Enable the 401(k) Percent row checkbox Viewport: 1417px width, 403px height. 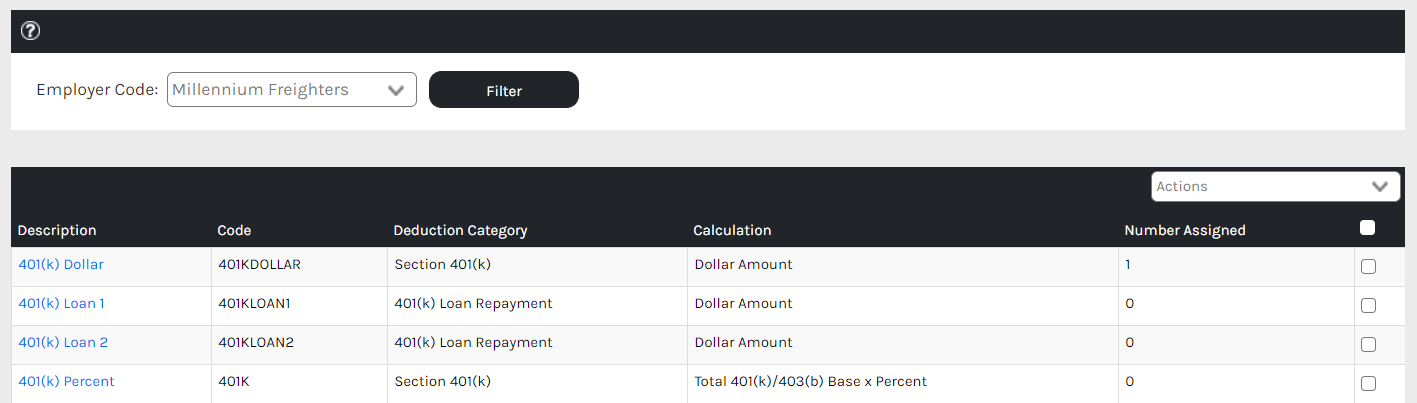tap(1368, 383)
